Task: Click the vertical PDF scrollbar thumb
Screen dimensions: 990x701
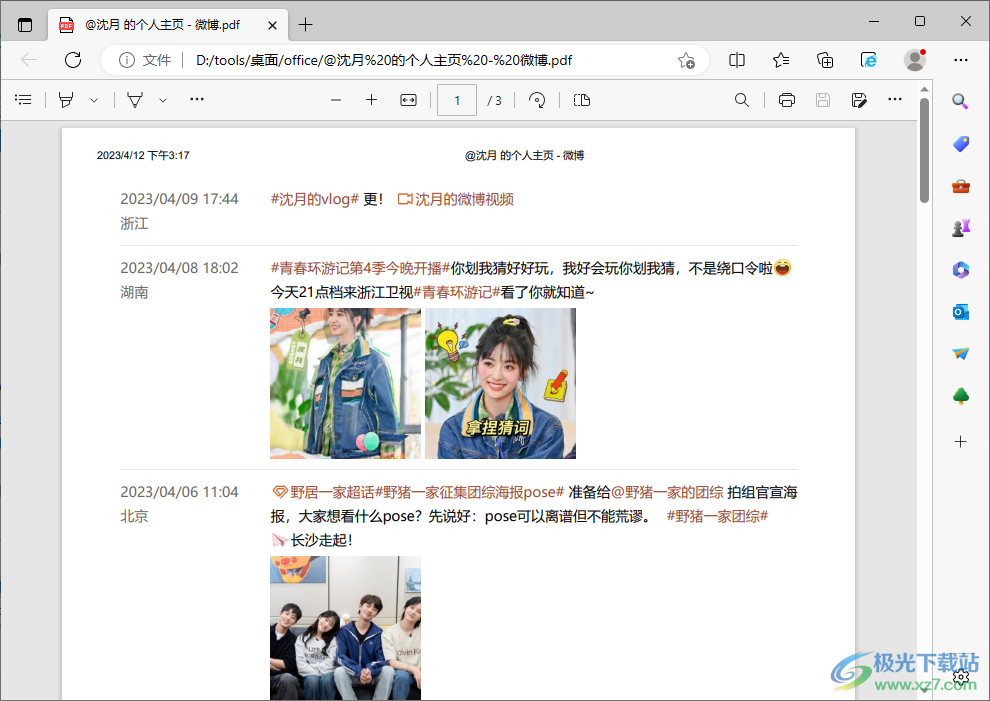Action: 924,150
